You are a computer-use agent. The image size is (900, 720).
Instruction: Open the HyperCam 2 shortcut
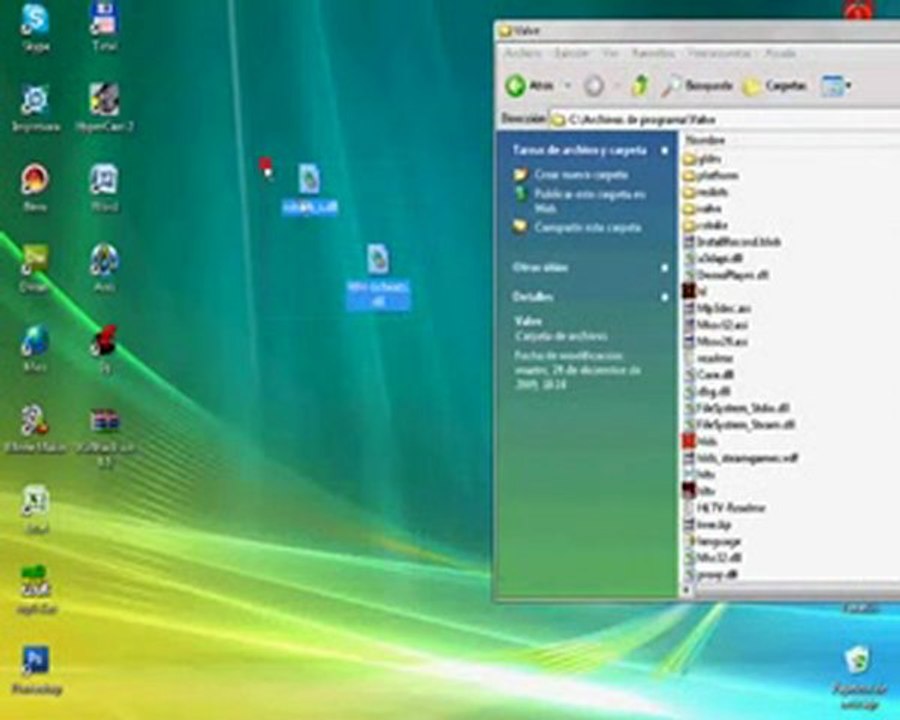tap(104, 108)
